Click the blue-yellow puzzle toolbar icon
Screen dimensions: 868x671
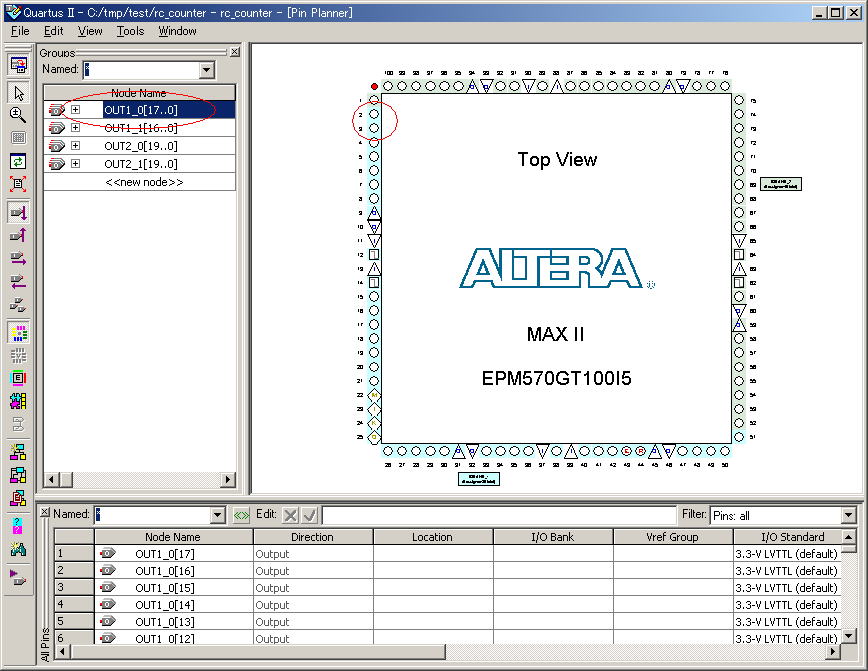point(18,401)
